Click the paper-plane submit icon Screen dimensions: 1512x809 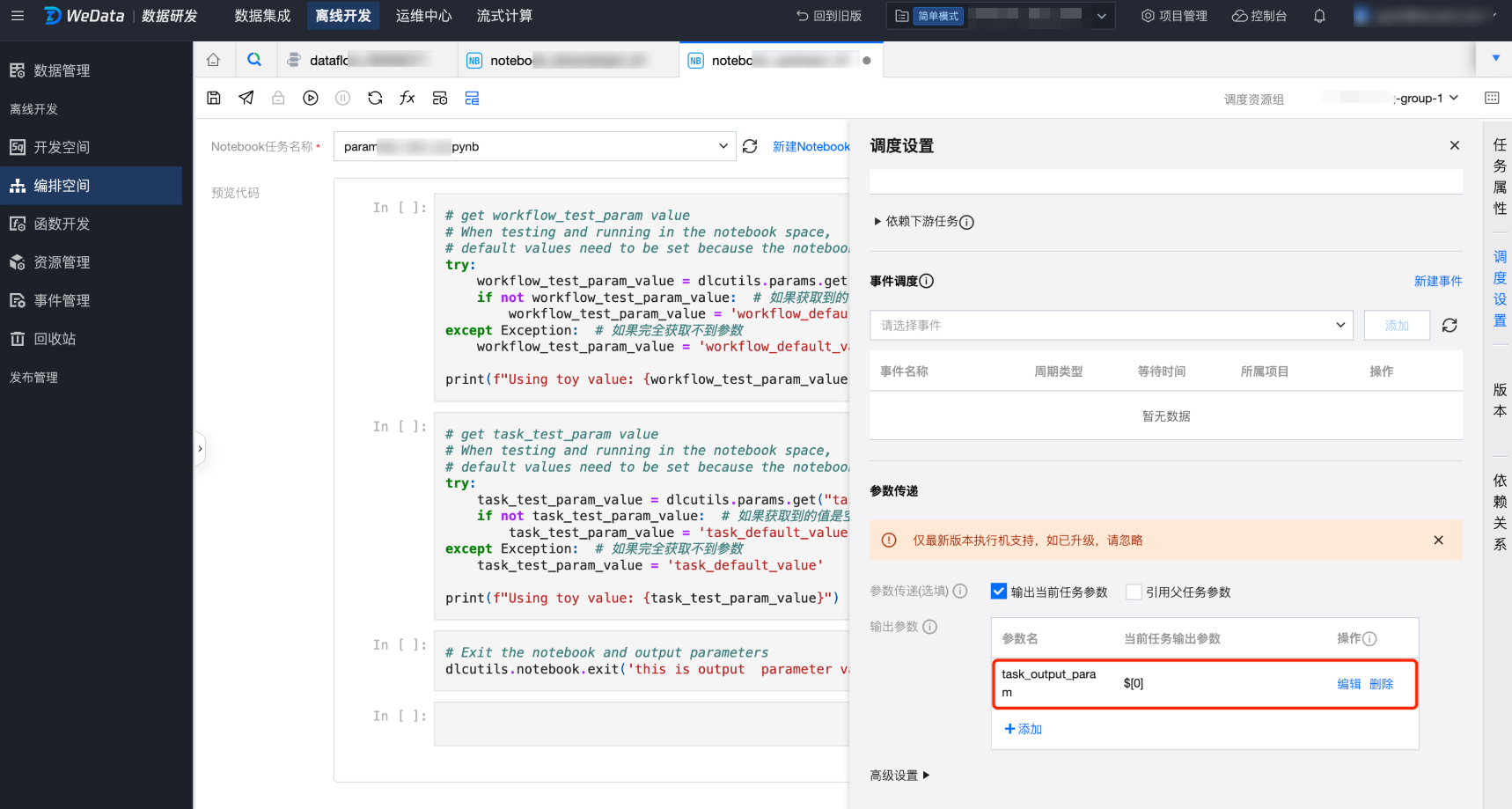coord(246,98)
